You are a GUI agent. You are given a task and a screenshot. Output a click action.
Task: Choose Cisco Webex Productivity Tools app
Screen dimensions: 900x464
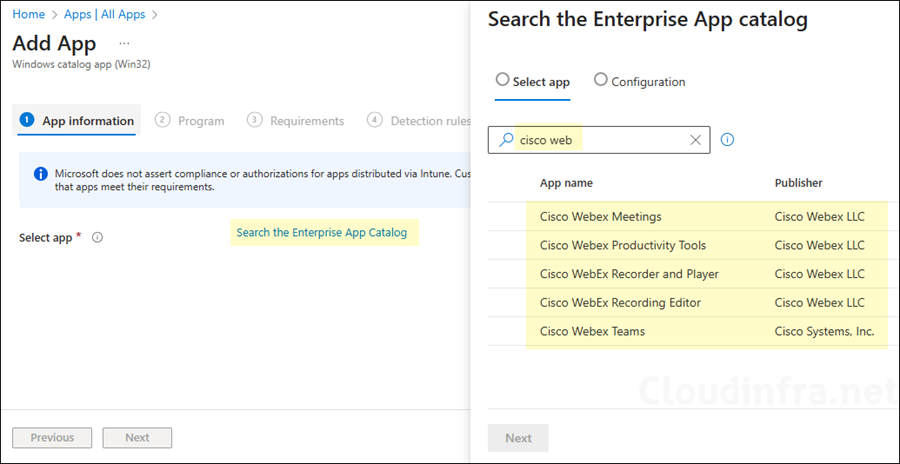[x=622, y=245]
